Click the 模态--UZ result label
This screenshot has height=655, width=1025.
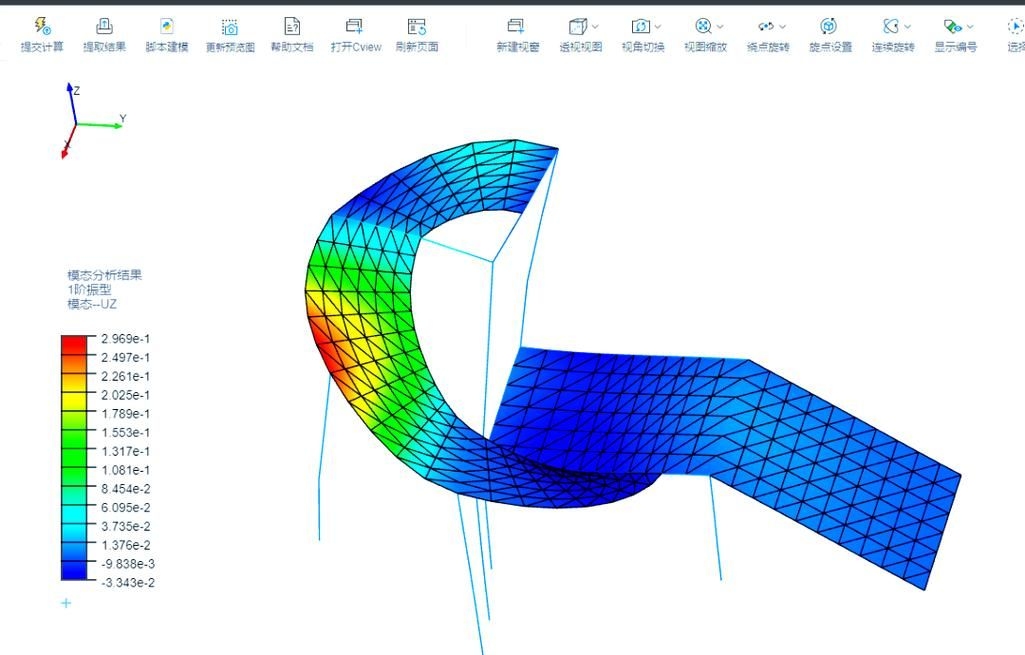[x=92, y=304]
